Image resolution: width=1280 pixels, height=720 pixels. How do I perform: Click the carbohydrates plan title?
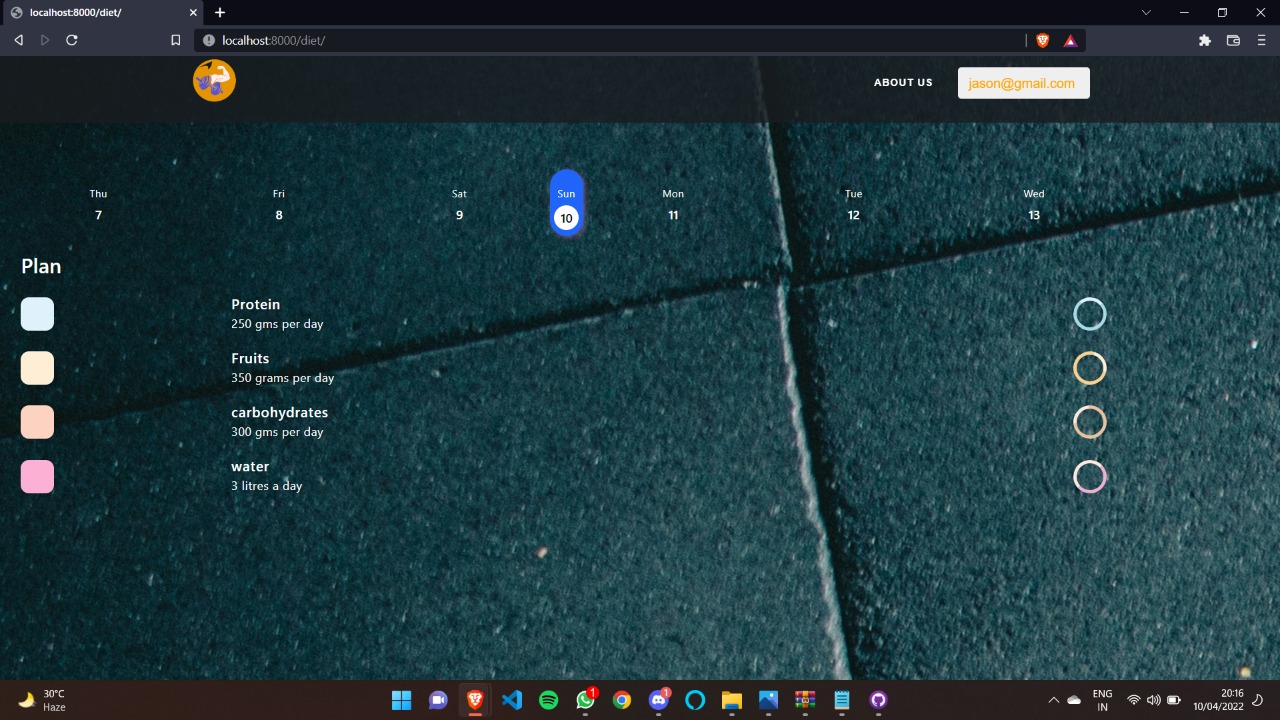pyautogui.click(x=280, y=412)
